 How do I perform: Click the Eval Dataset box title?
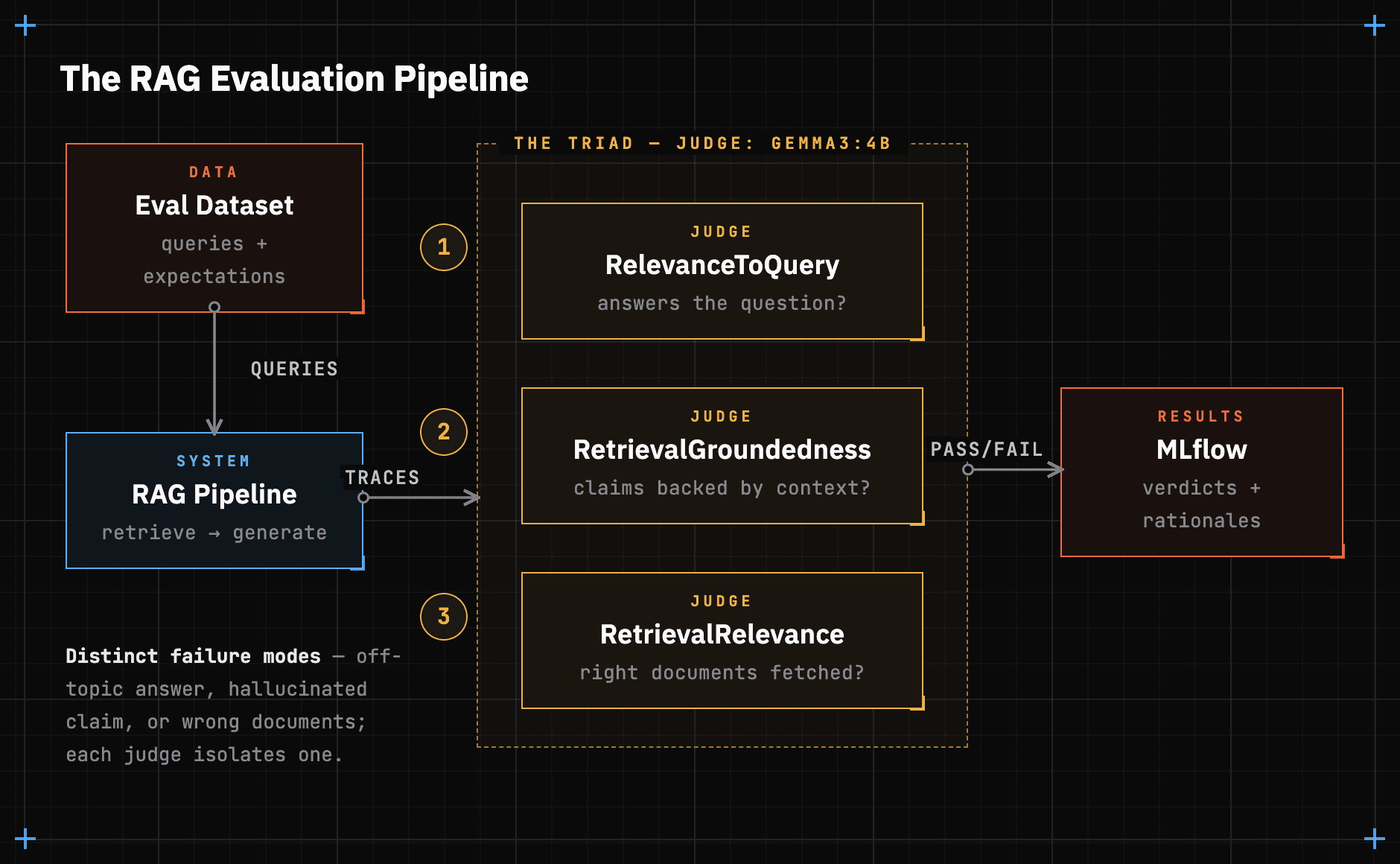214,206
